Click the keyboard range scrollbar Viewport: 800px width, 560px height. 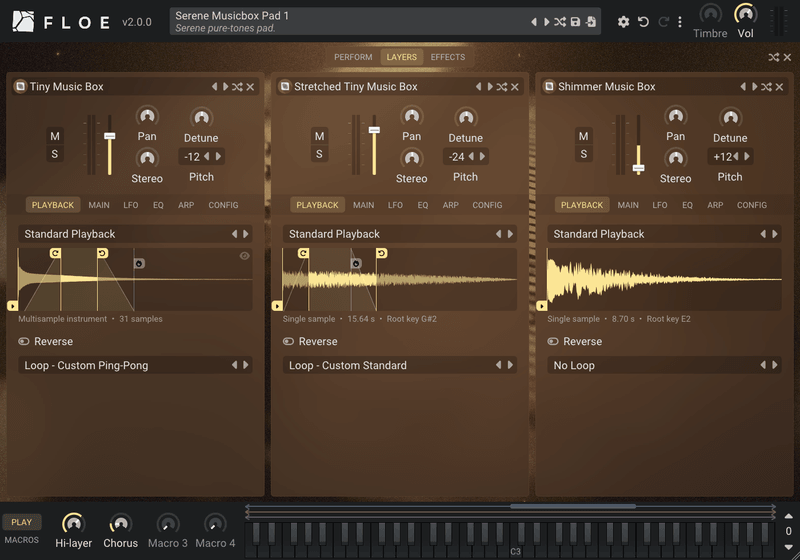point(573,506)
